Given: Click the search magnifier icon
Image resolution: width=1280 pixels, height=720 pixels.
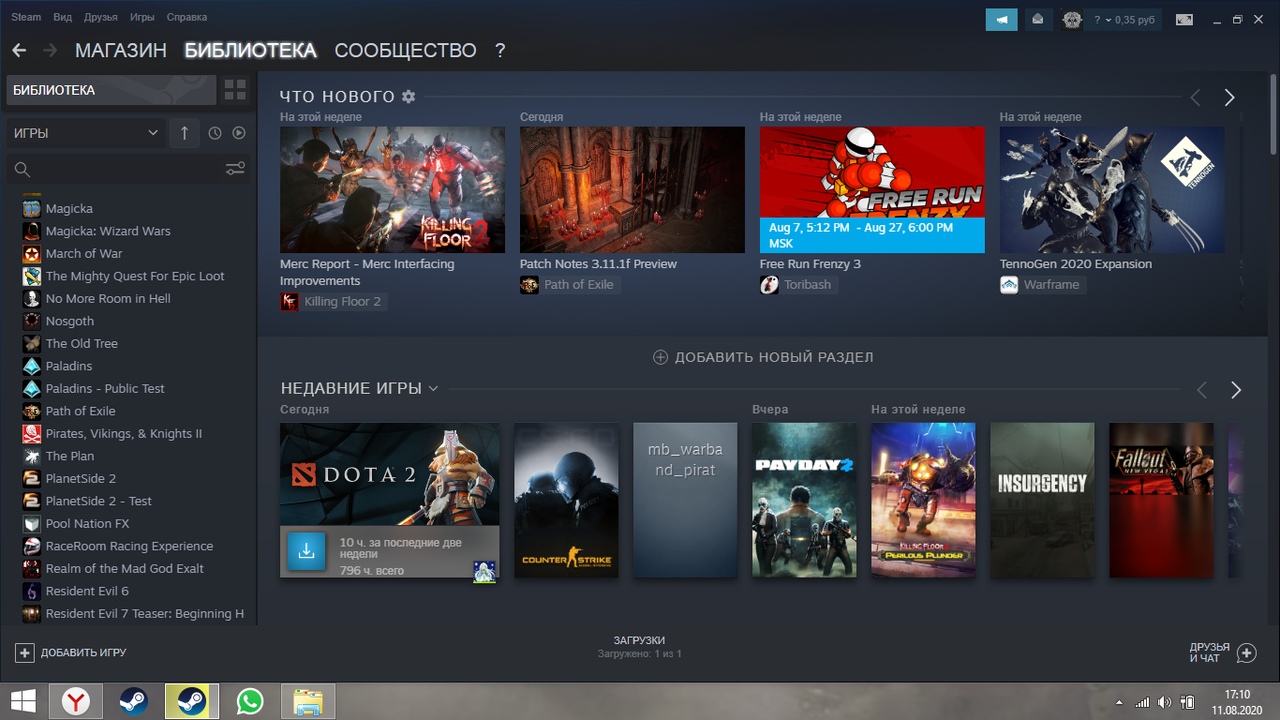Looking at the screenshot, I should pos(23,169).
